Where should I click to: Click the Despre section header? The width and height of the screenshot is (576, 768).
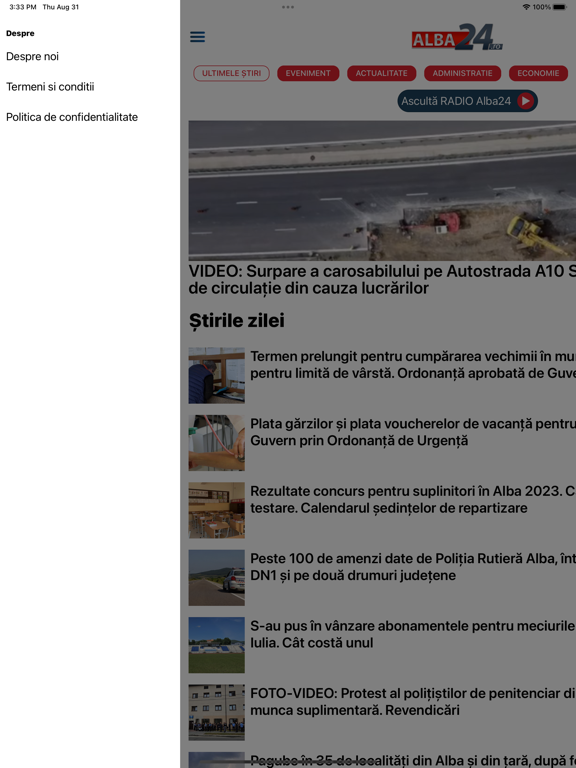click(20, 33)
